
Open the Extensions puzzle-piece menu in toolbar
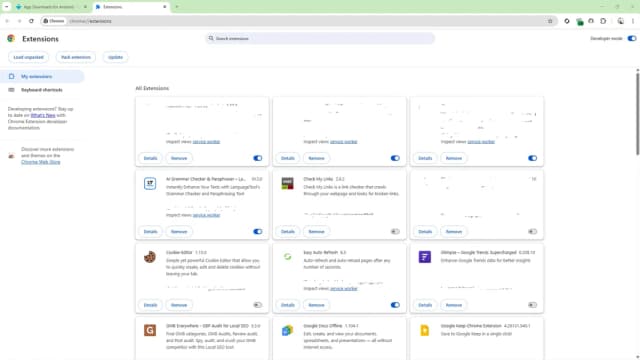coord(603,21)
